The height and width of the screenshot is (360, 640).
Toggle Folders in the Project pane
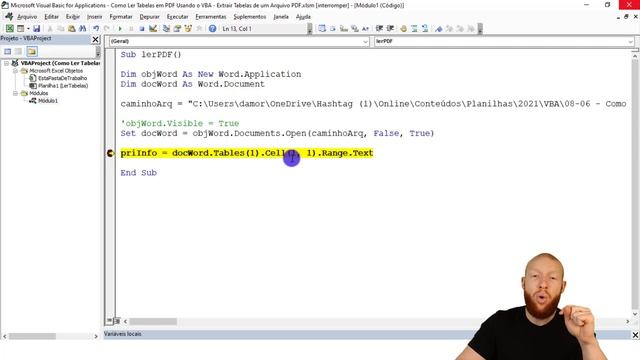pos(32,51)
